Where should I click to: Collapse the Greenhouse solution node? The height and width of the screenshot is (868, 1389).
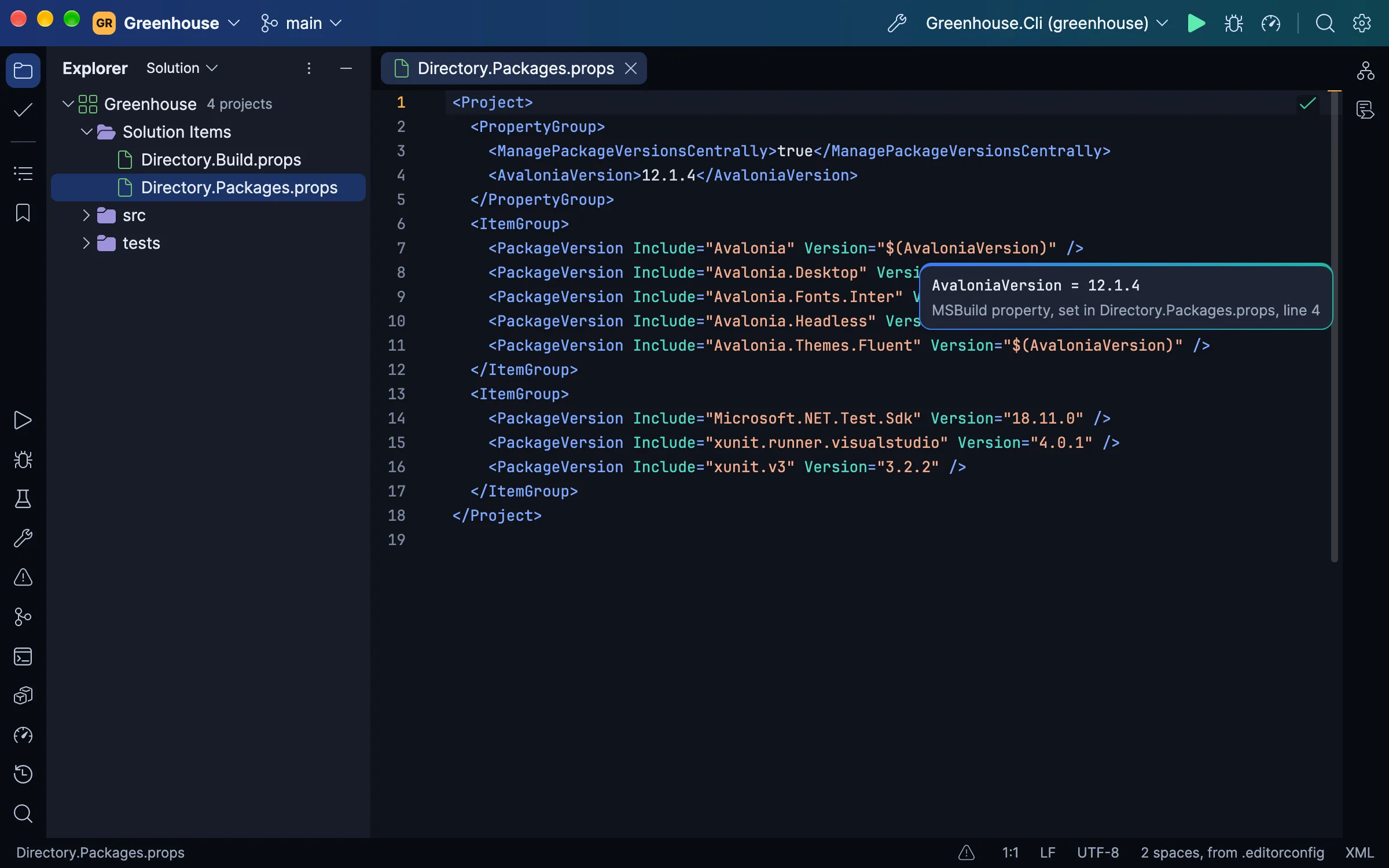[68, 104]
